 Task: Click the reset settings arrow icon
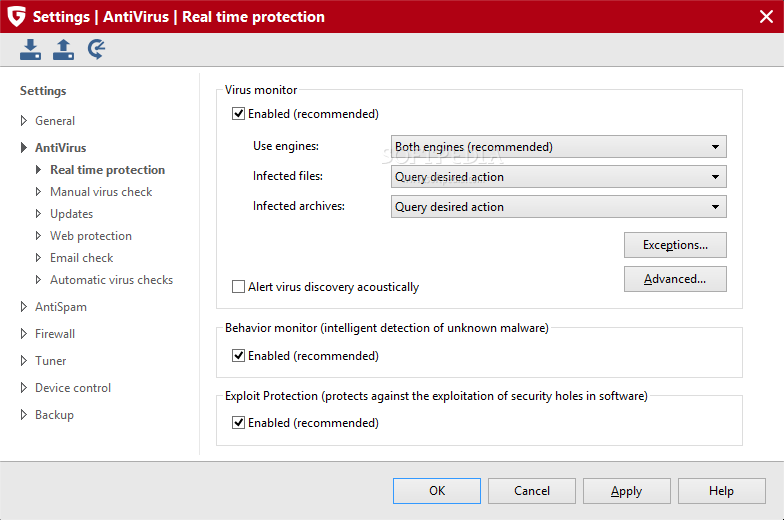(96, 50)
